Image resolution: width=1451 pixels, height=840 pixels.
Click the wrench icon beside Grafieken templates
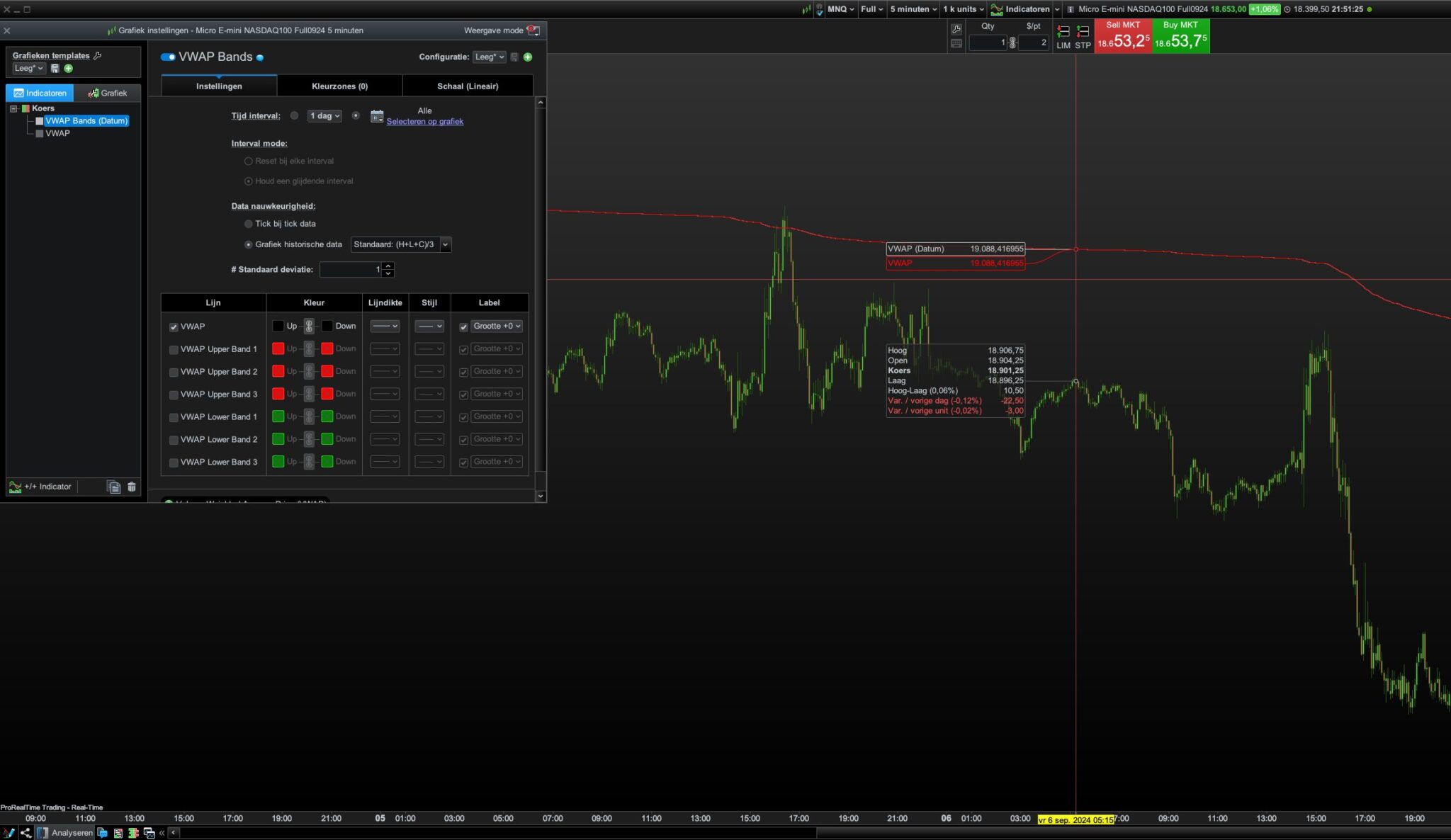[98, 55]
